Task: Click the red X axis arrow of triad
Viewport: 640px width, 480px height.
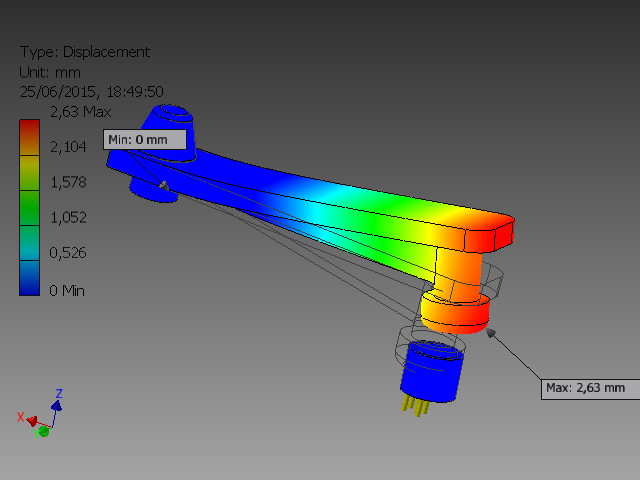Action: pos(31,420)
